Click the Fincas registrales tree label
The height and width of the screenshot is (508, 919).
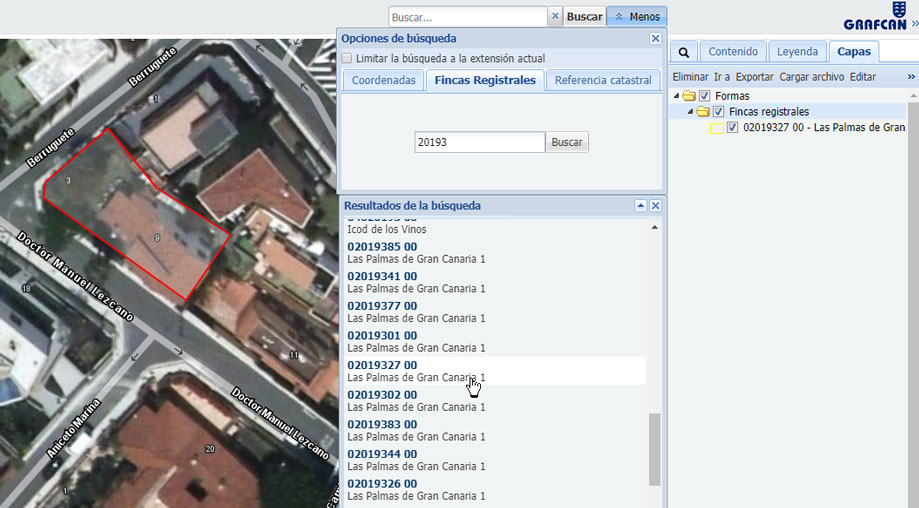pyautogui.click(x=769, y=111)
